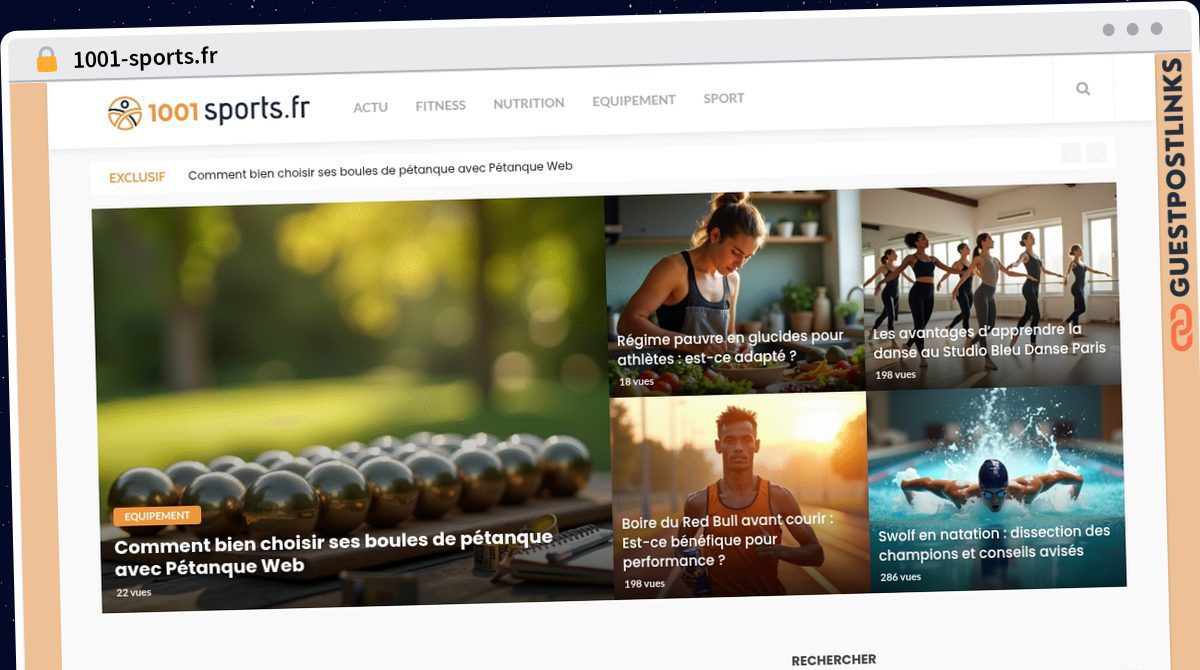The width and height of the screenshot is (1200, 670).
Task: Show previous exclusive headline arrow
Action: click(1071, 153)
